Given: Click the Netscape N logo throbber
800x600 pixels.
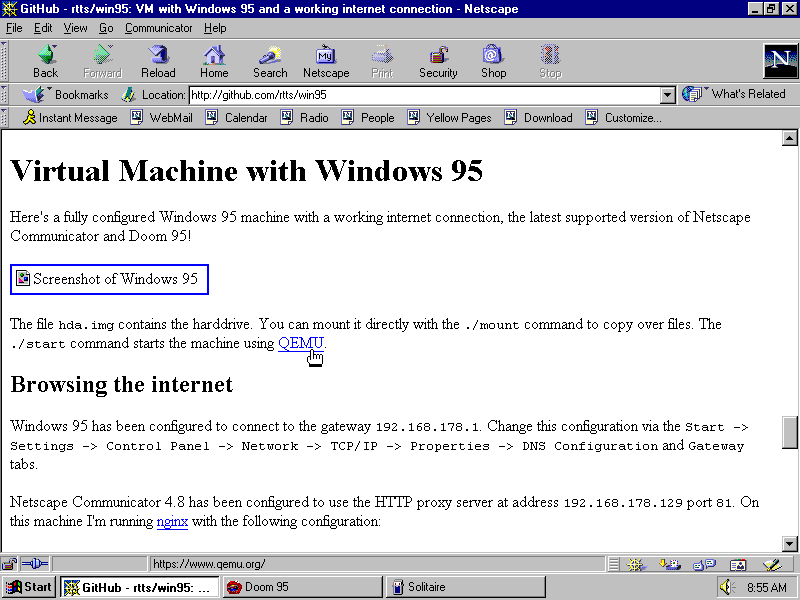Looking at the screenshot, I should (x=780, y=61).
